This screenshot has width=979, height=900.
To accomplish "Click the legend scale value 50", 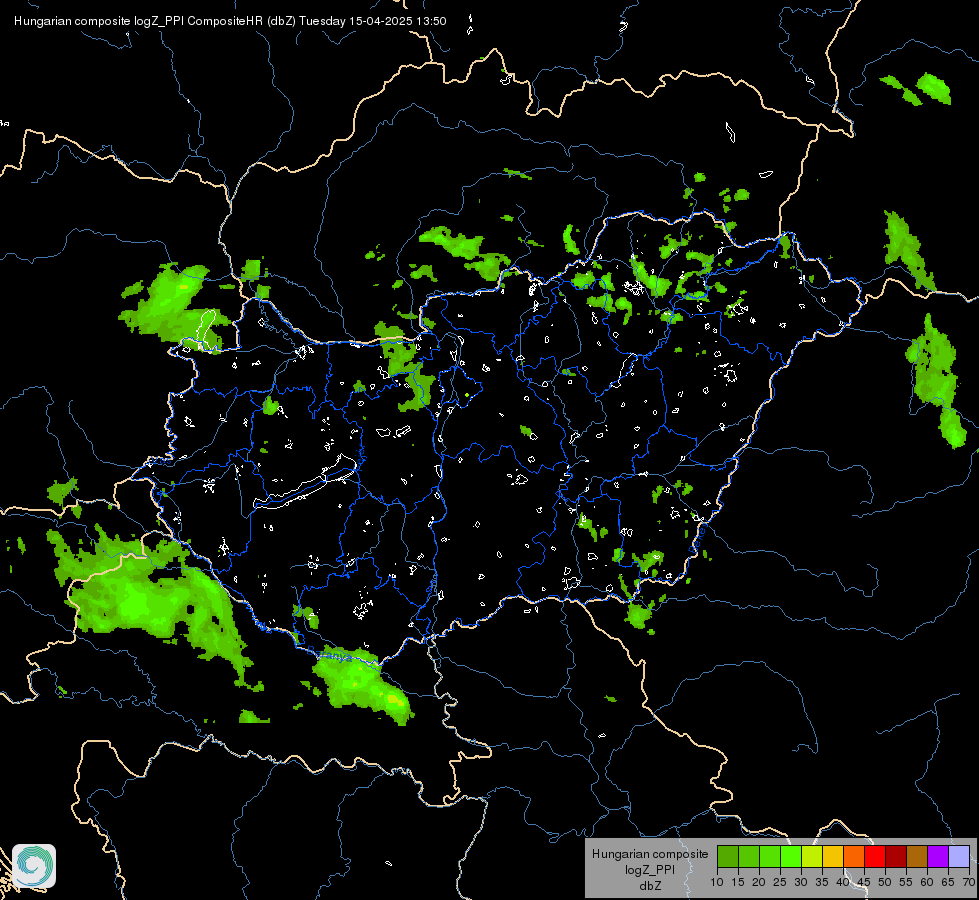I will [x=885, y=882].
